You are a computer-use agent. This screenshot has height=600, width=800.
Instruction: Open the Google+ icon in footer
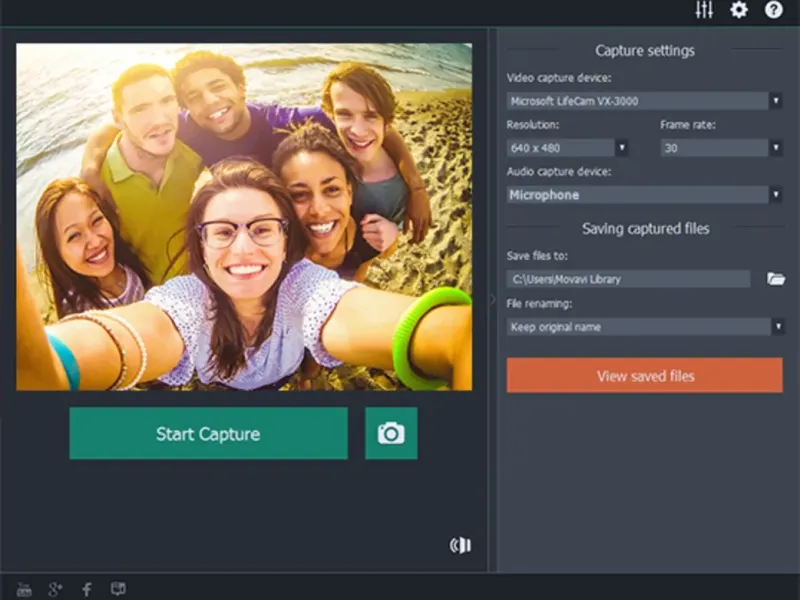click(x=55, y=589)
